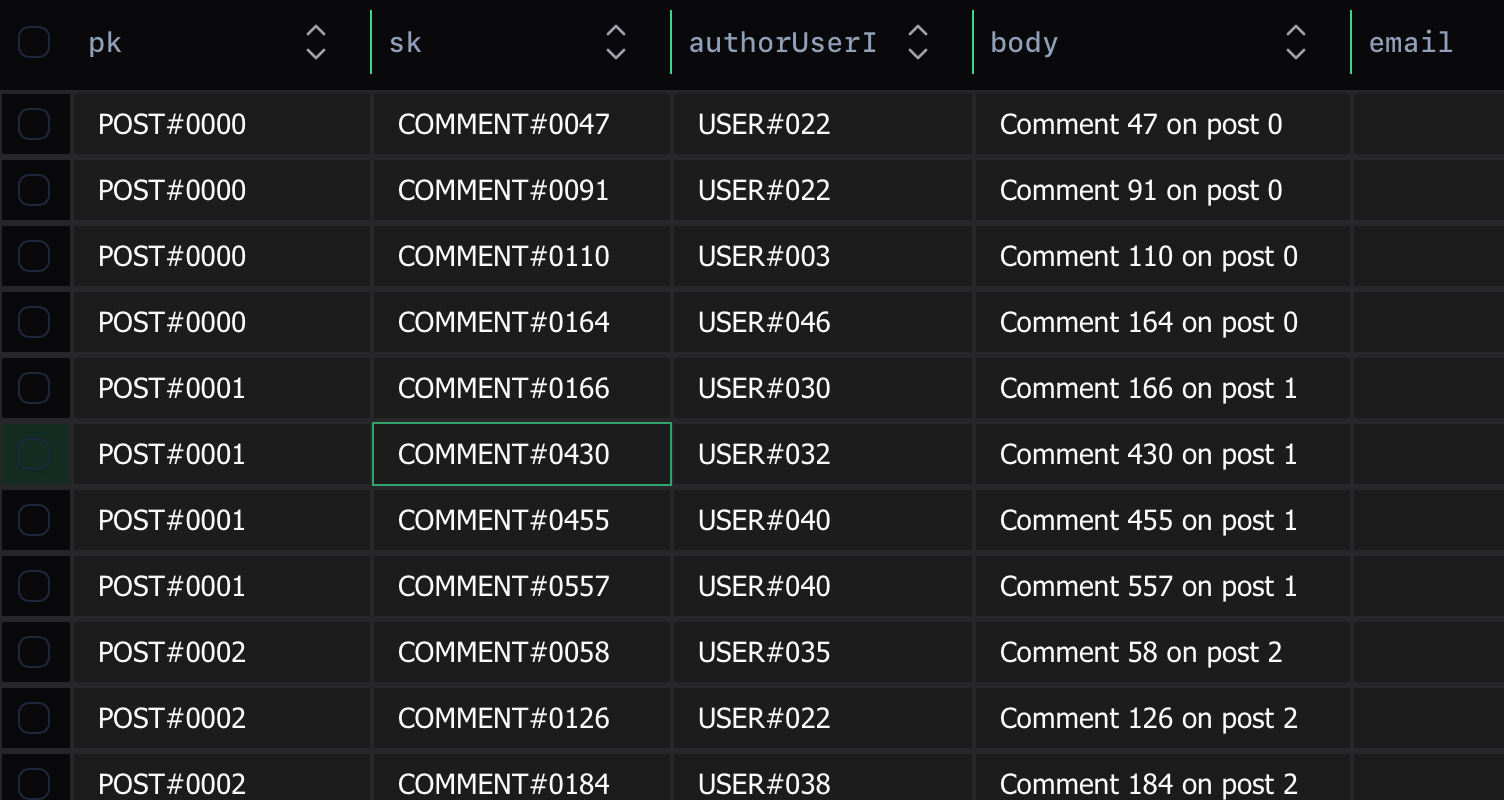Sort by the pk column arrows
Image resolution: width=1504 pixels, height=800 pixels.
coord(316,42)
